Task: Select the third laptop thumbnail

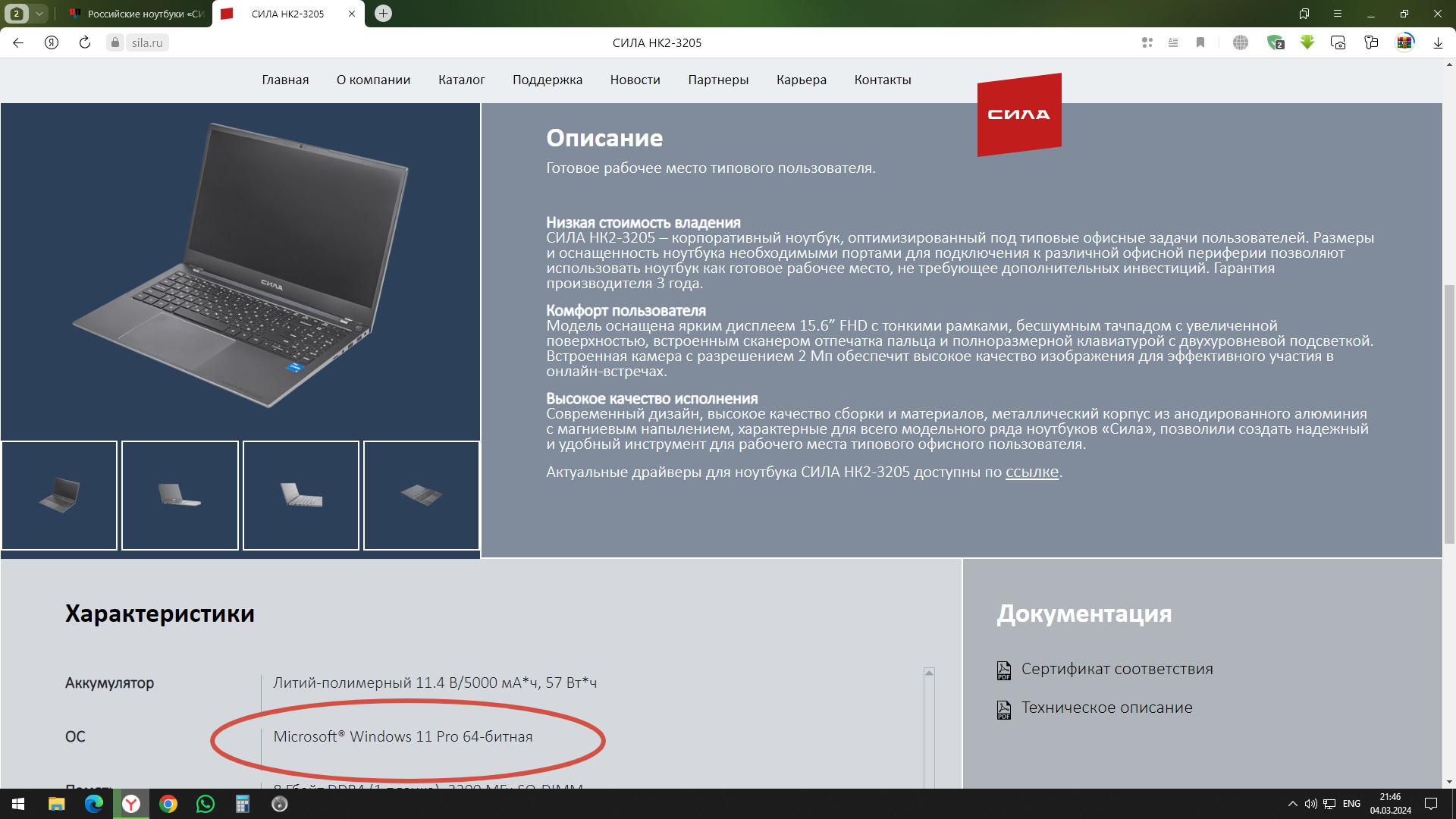Action: tap(301, 495)
